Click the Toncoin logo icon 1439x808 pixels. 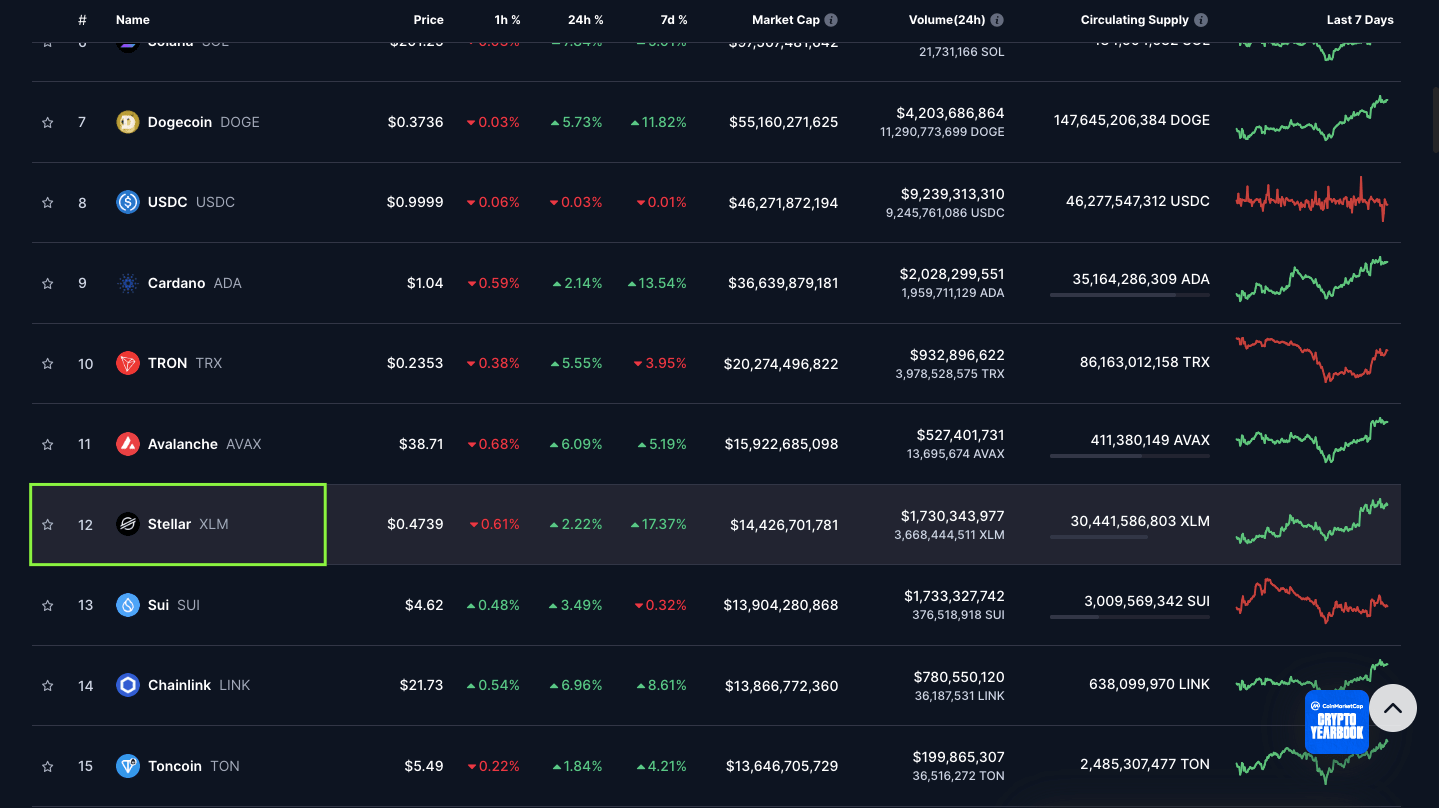[128, 766]
